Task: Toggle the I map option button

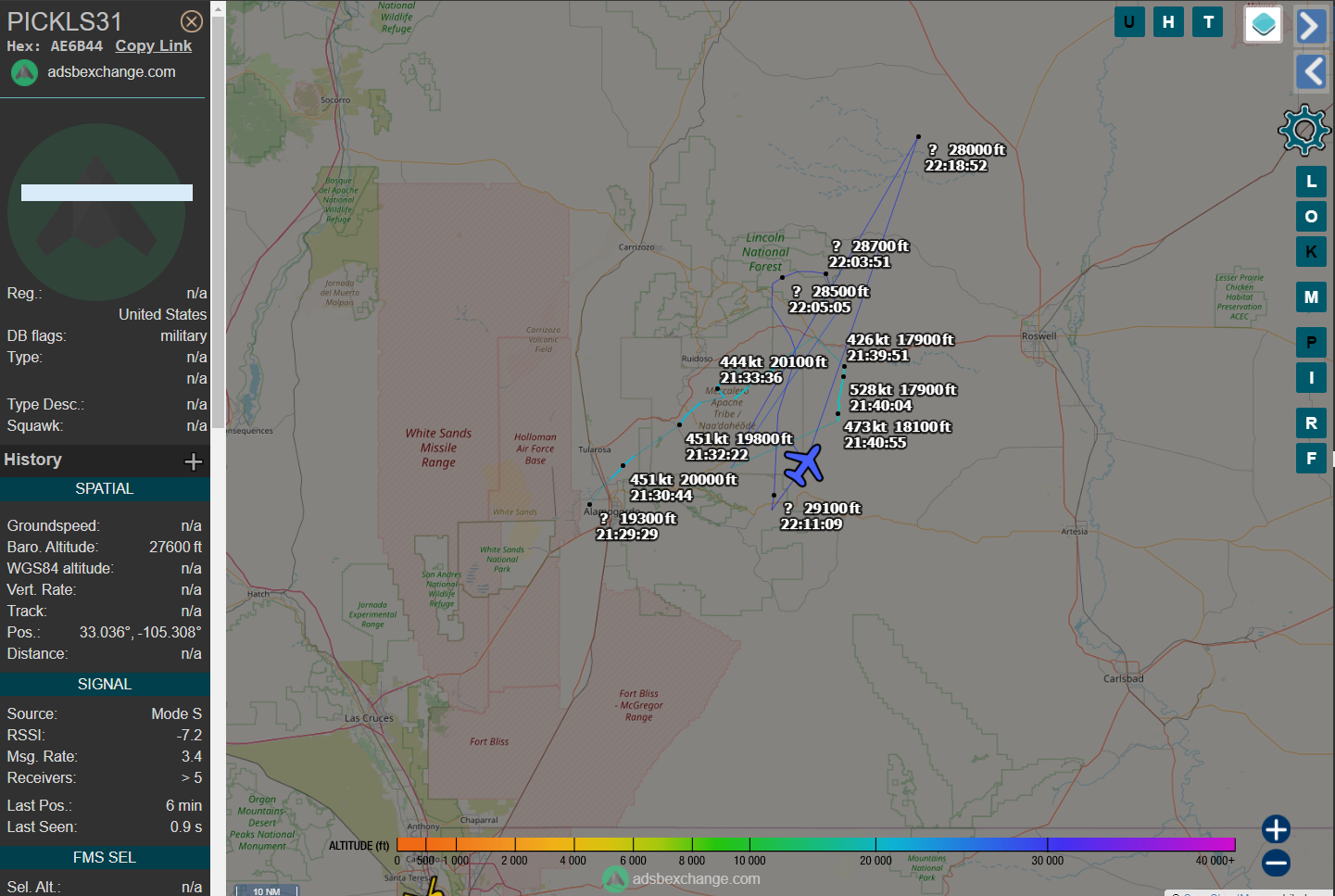Action: [x=1311, y=378]
